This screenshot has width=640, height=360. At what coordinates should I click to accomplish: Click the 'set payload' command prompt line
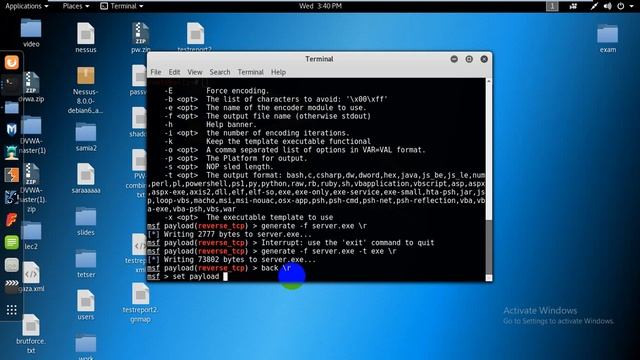(x=187, y=277)
